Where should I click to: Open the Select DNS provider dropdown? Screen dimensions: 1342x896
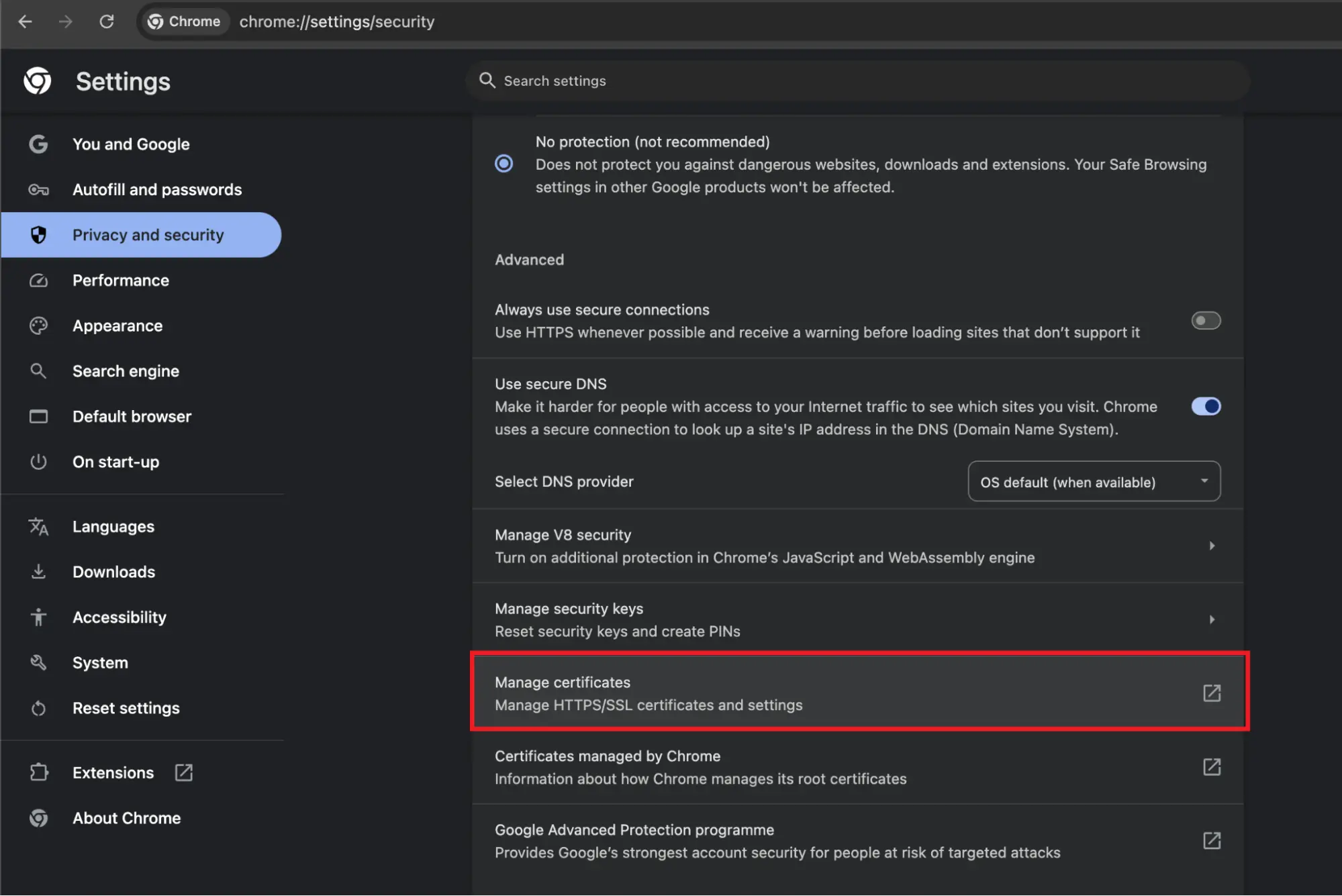pos(1094,481)
